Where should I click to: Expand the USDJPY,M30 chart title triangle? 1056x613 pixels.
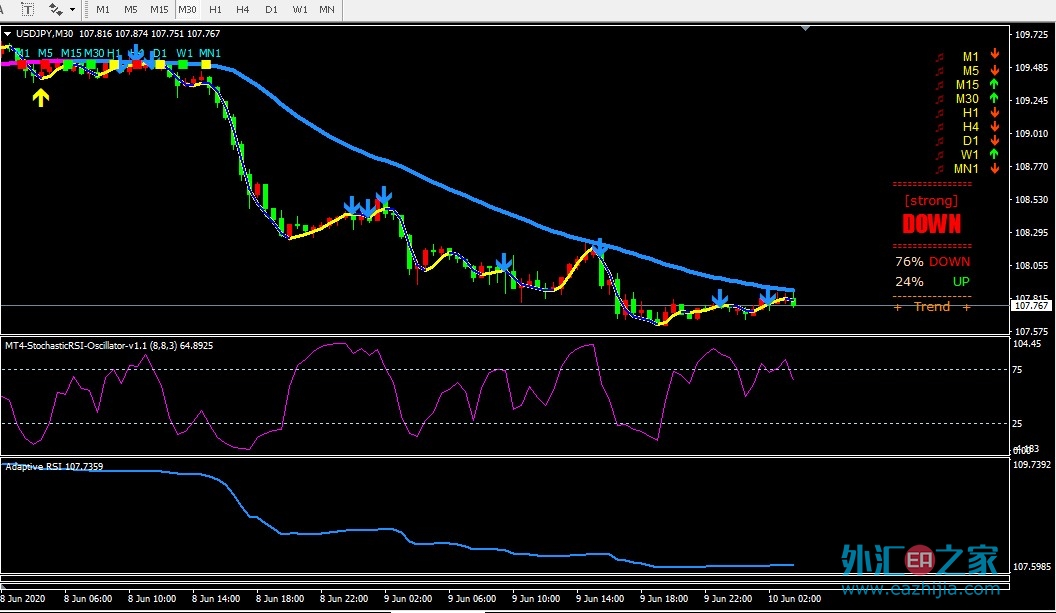click(x=7, y=34)
